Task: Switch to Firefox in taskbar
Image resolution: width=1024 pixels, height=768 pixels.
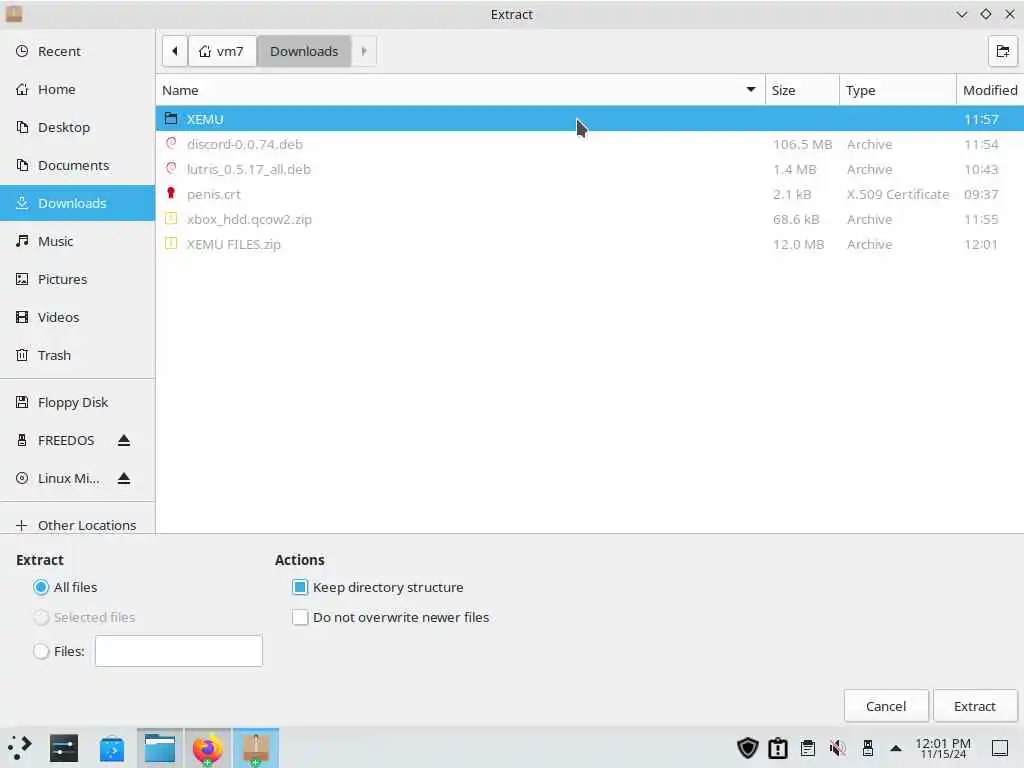Action: 208,748
